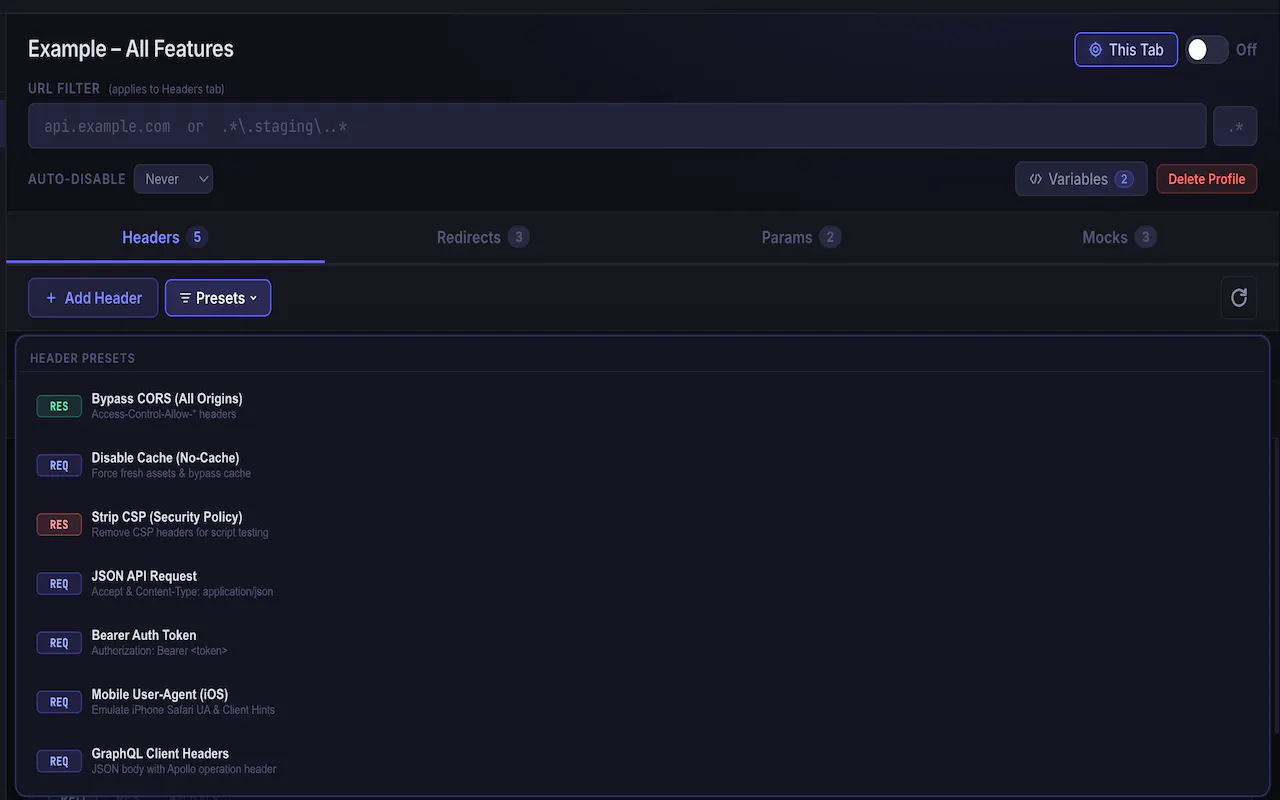
Task: Open the Variables panel
Action: click(1081, 179)
